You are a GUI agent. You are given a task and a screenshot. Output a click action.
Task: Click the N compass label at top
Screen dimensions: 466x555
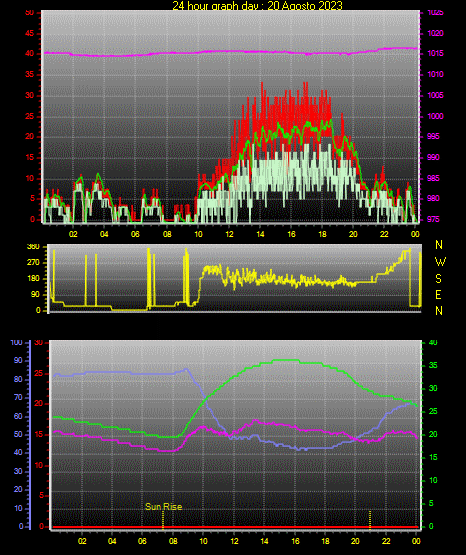(439, 245)
